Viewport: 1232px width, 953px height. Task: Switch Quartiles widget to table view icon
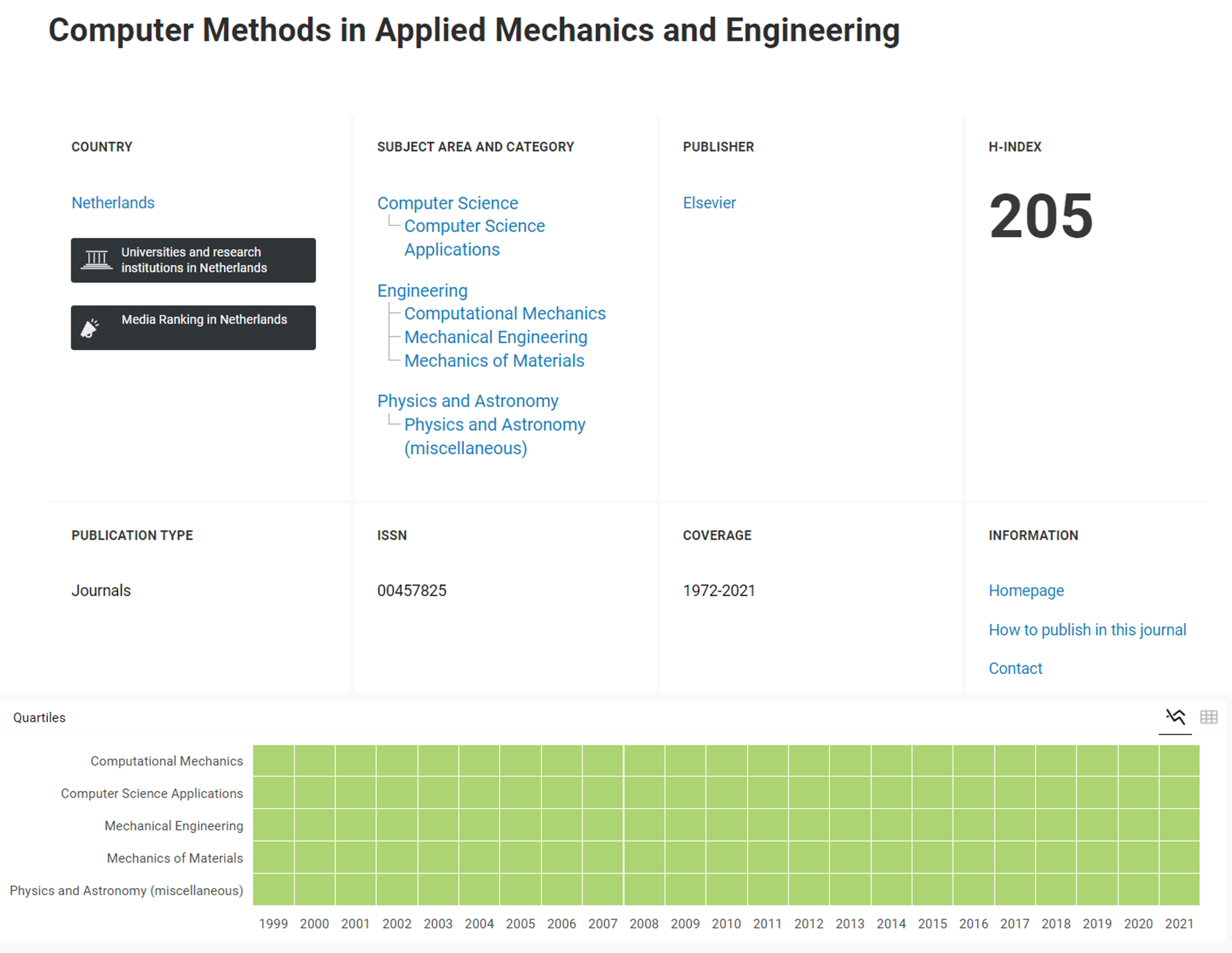[1208, 717]
